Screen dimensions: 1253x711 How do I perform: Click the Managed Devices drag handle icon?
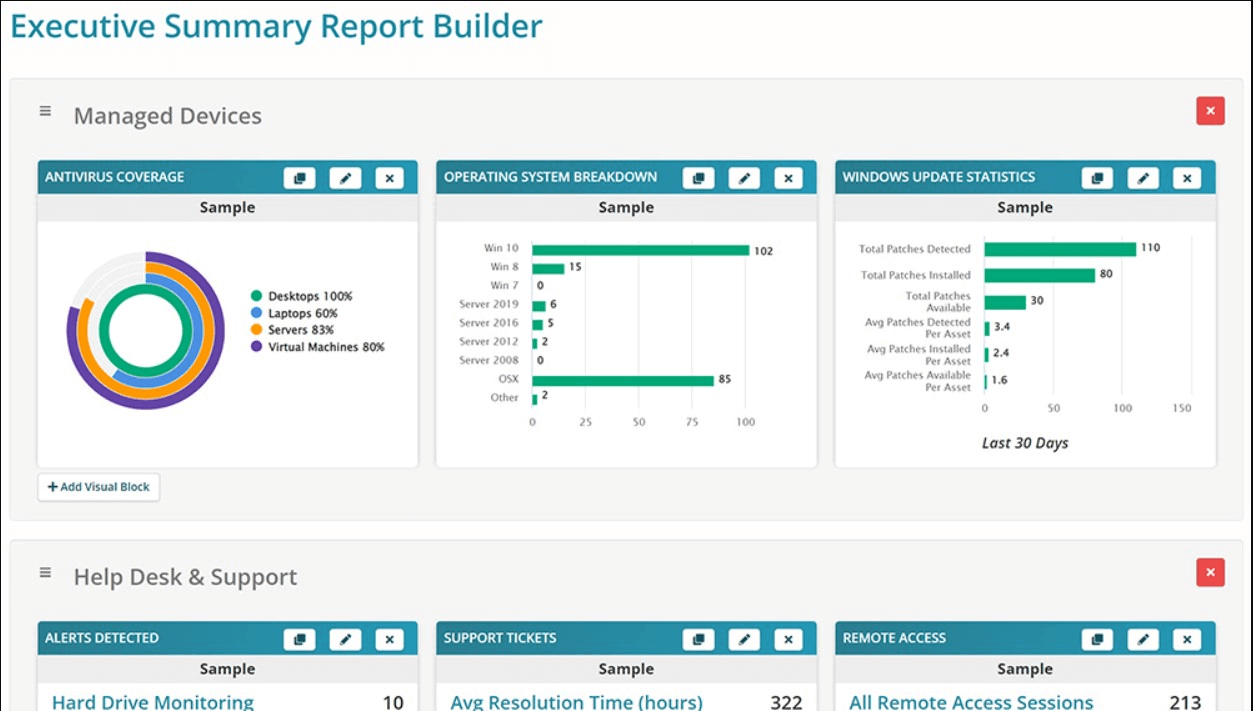45,111
